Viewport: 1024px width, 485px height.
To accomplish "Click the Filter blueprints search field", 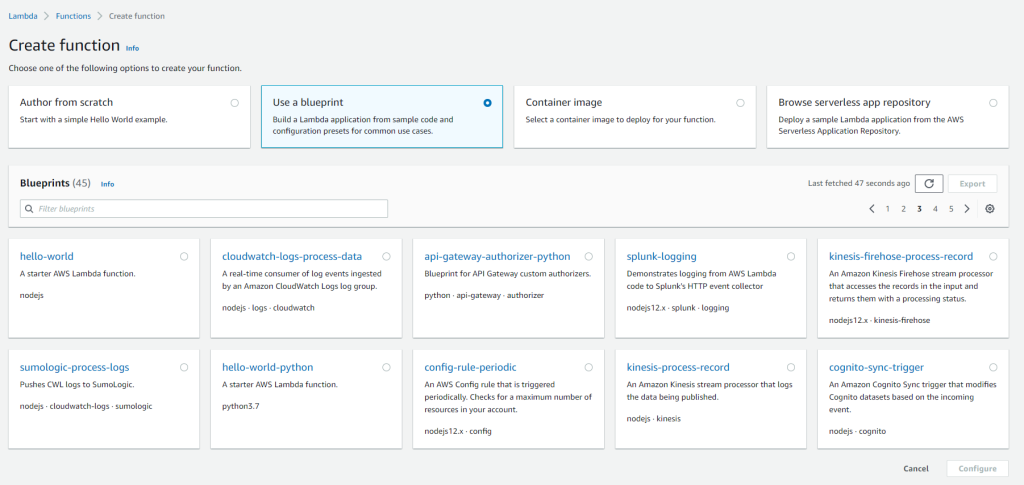I will pyautogui.click(x=204, y=209).
